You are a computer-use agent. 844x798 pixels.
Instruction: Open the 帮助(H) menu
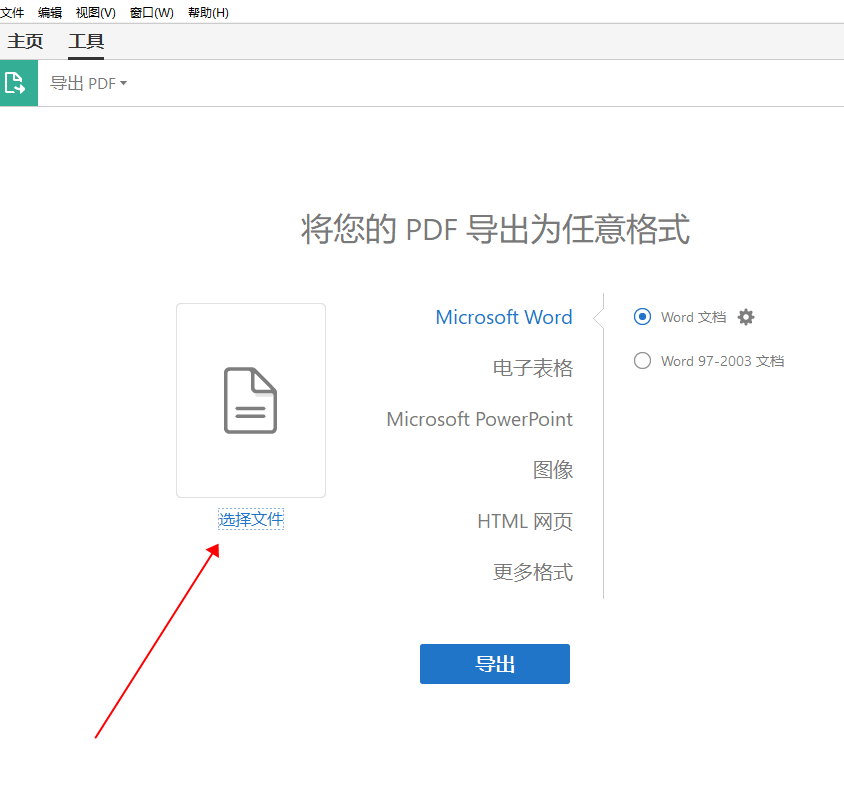point(208,12)
